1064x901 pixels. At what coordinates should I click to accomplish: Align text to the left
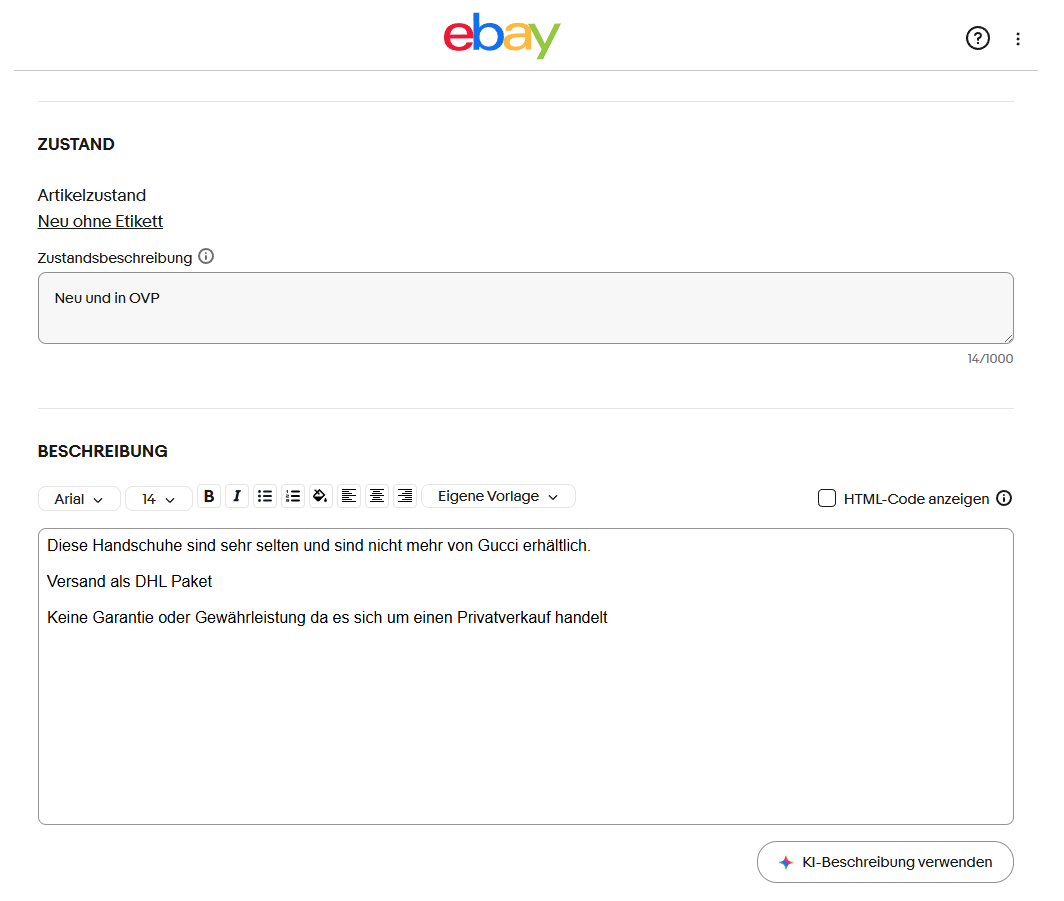(349, 497)
